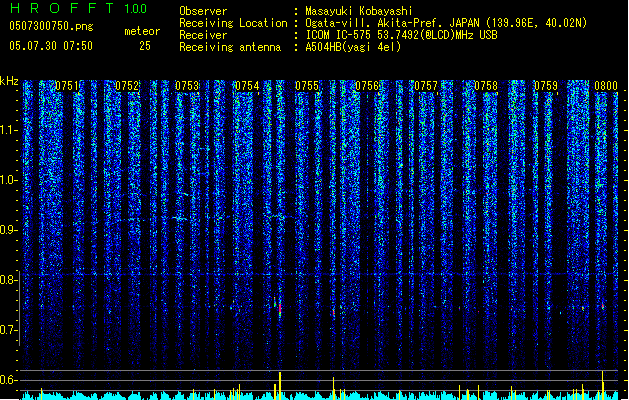Click the meteor count value 25
The width and height of the screenshot is (629, 400).
[145, 46]
